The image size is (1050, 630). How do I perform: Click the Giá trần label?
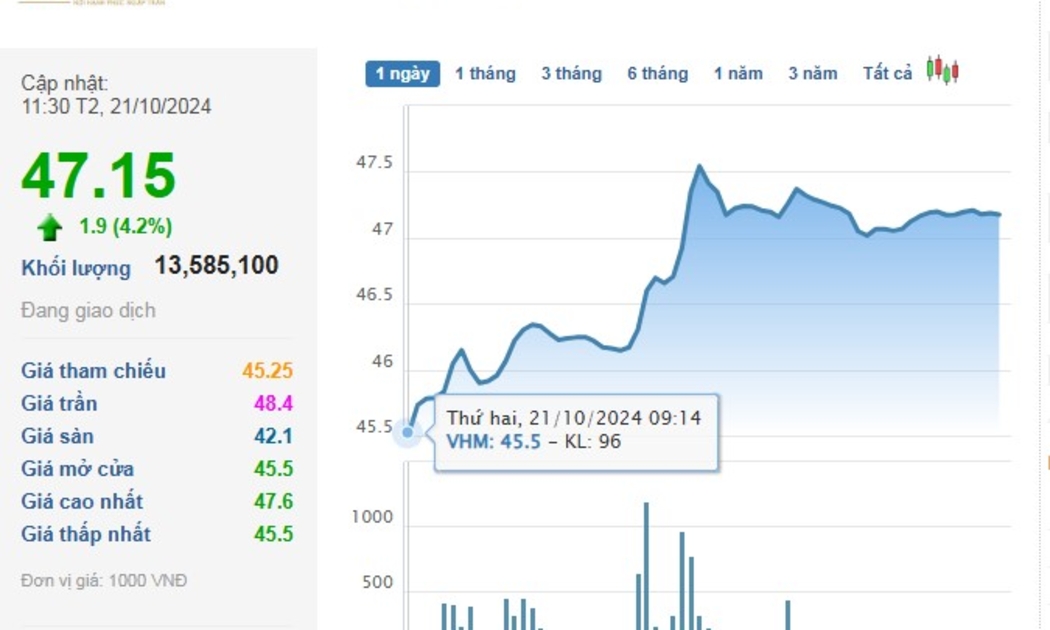pos(59,404)
